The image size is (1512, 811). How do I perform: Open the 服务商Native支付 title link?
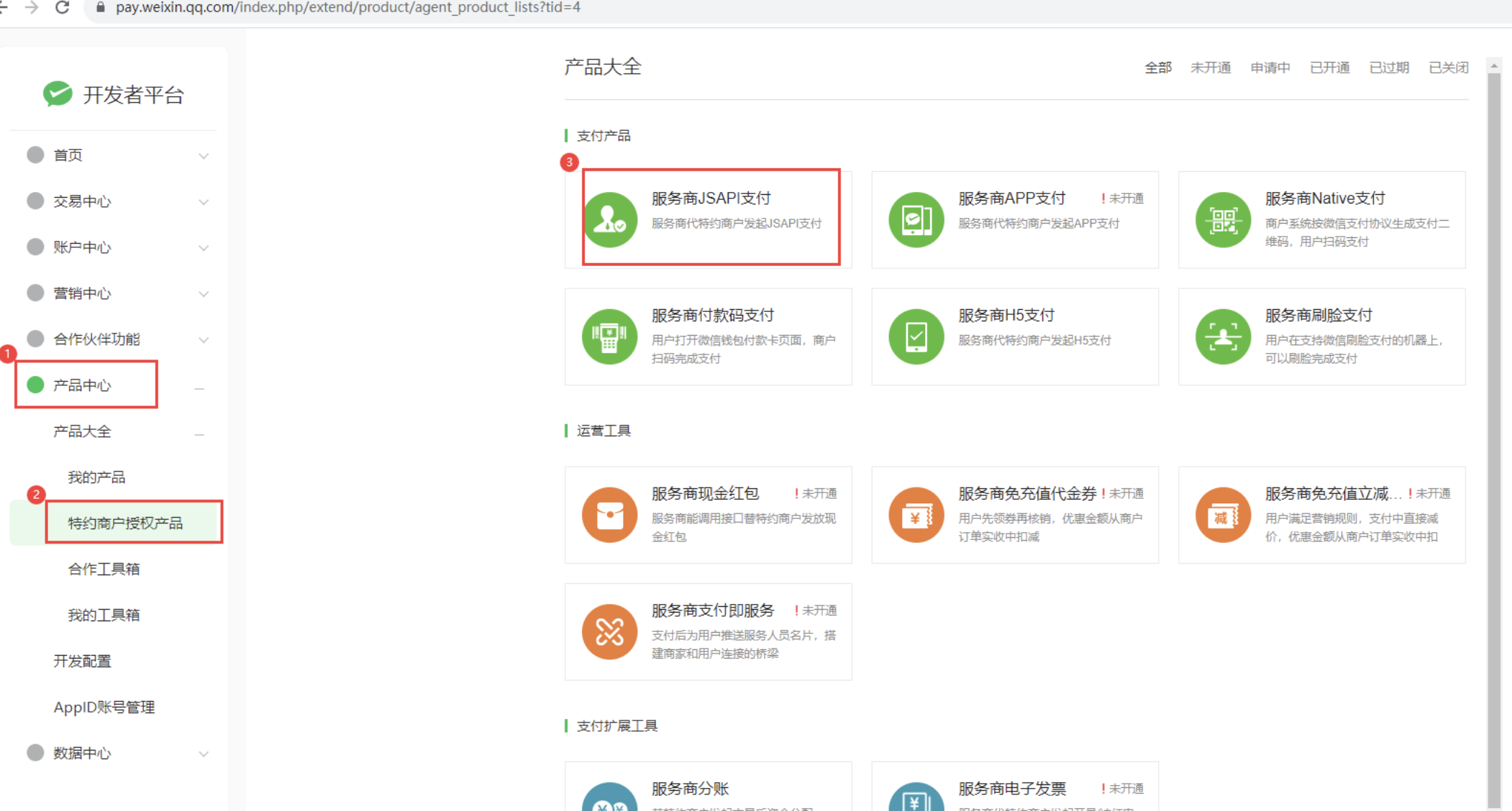(x=1325, y=198)
